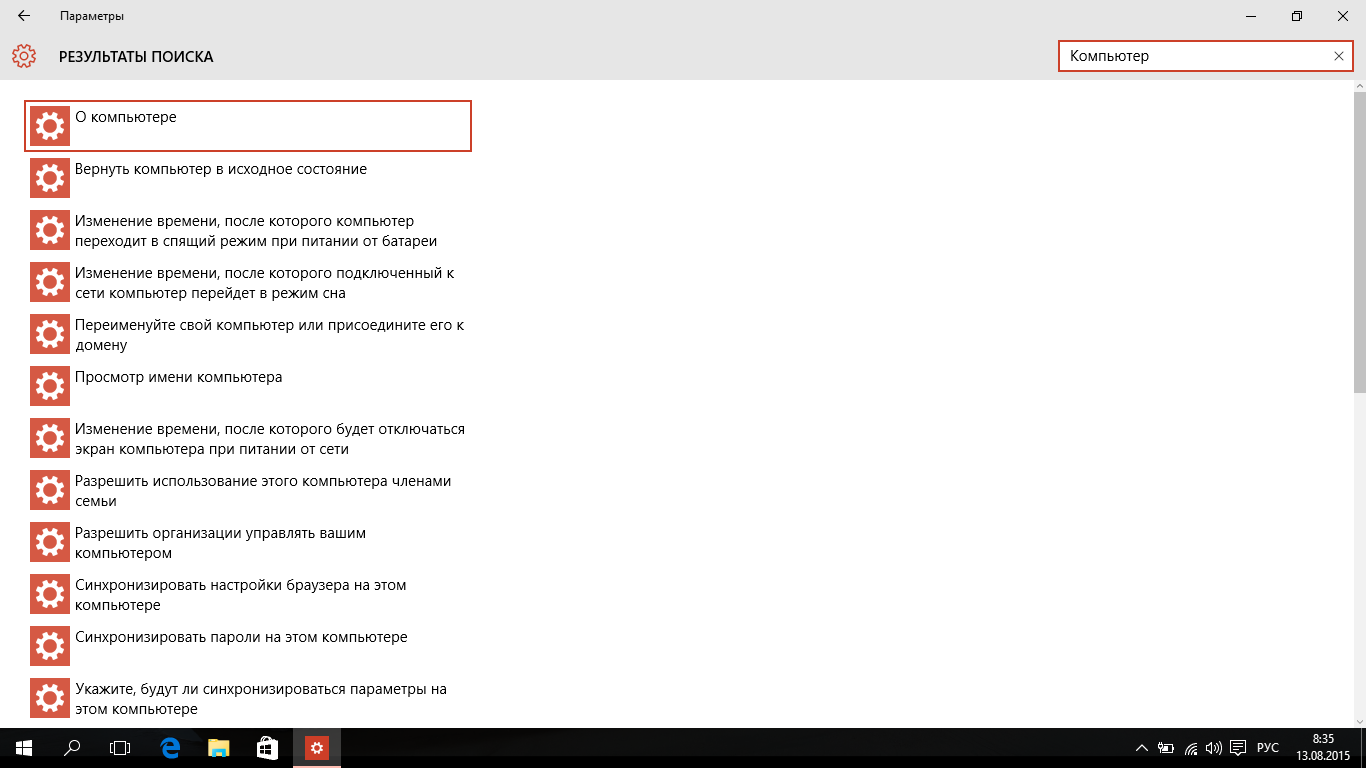The width and height of the screenshot is (1366, 768).
Task: Open "Вернуть компьютер в исходное состояние"
Action: 247,178
